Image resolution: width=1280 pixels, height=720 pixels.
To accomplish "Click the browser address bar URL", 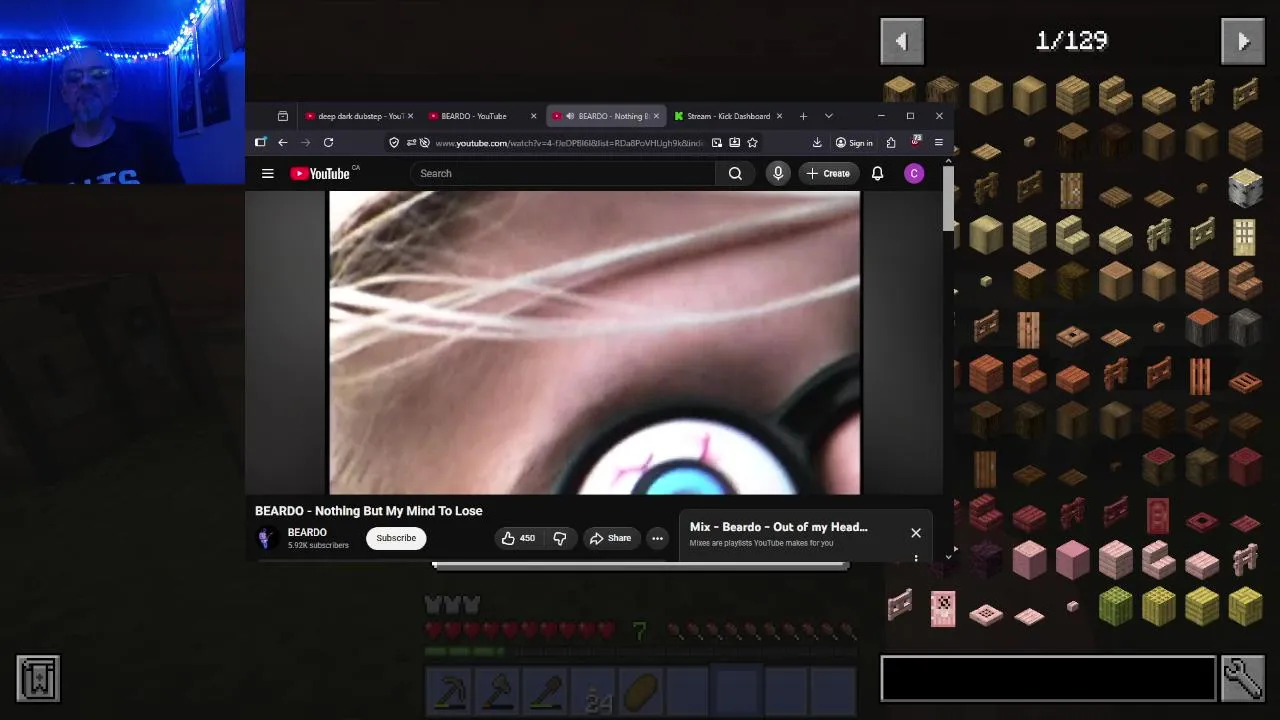I will (x=569, y=143).
